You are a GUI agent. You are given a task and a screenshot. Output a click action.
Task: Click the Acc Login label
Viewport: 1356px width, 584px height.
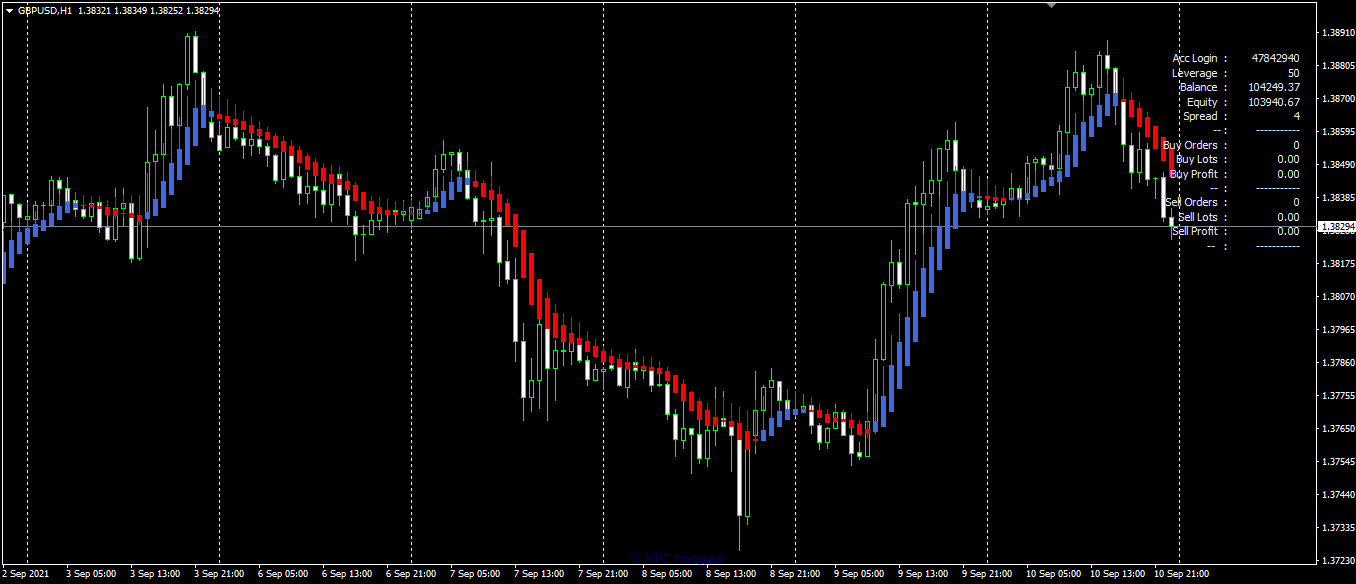[1195, 59]
